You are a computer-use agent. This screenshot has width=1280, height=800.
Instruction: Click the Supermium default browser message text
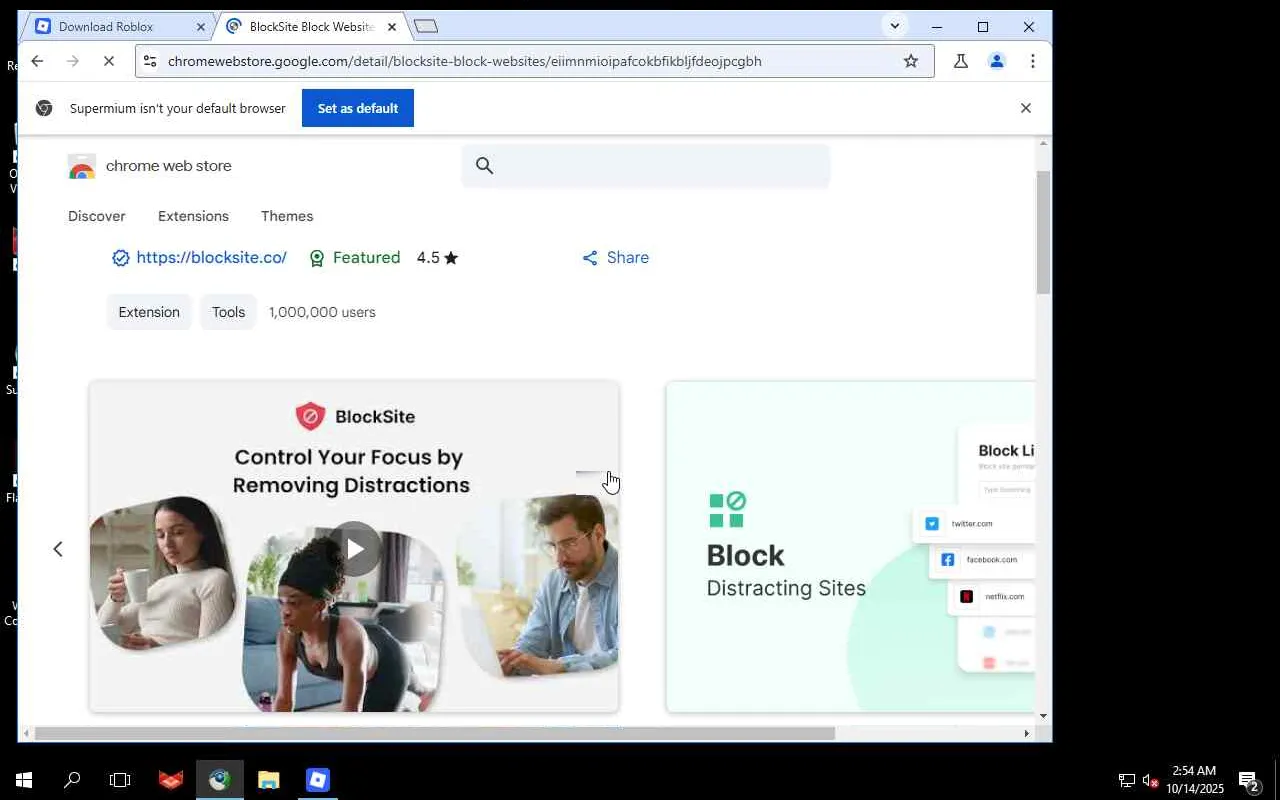178,108
